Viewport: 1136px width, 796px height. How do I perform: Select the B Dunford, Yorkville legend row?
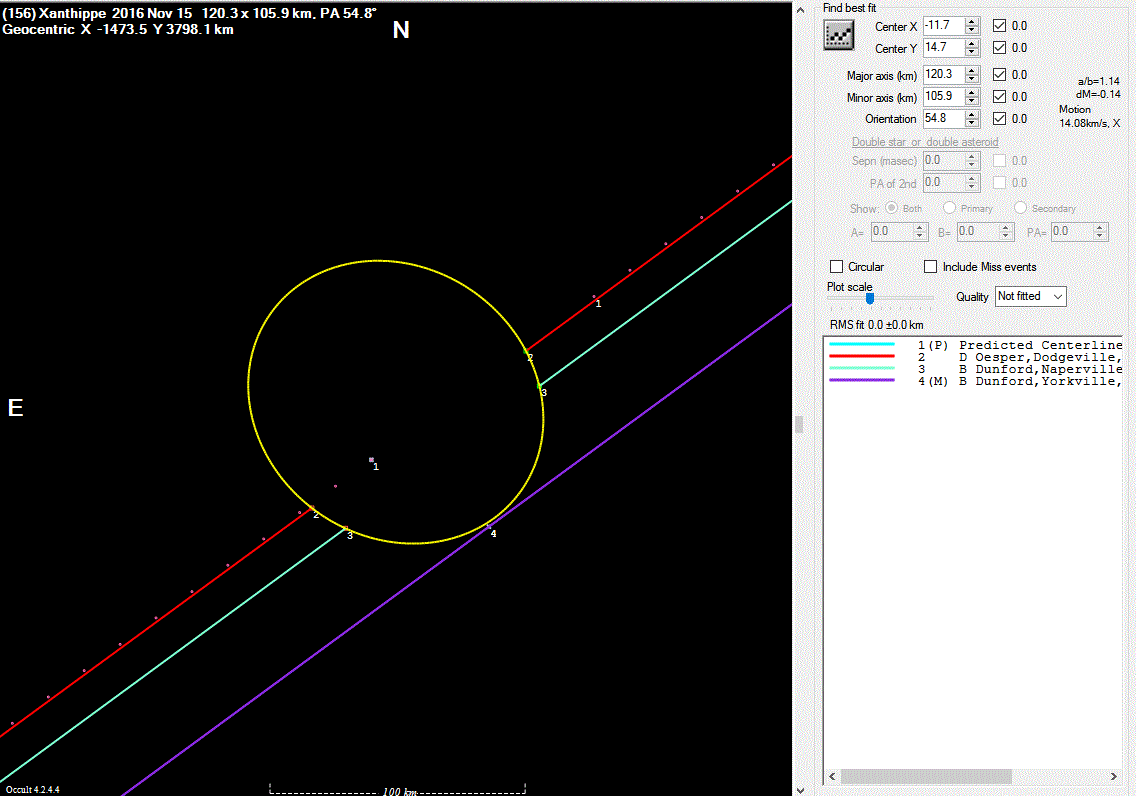pos(973,381)
